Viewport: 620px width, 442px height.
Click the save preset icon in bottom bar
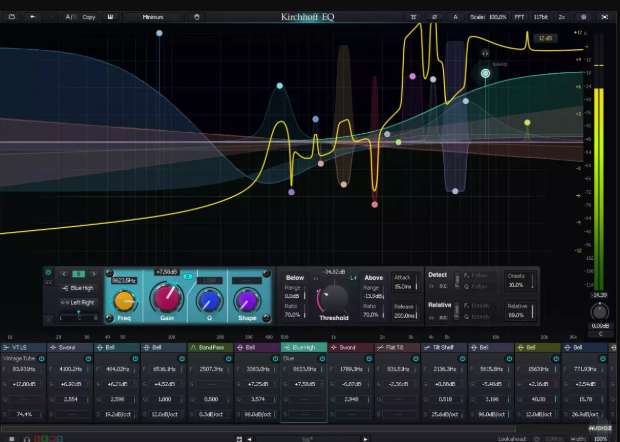pos(239,439)
